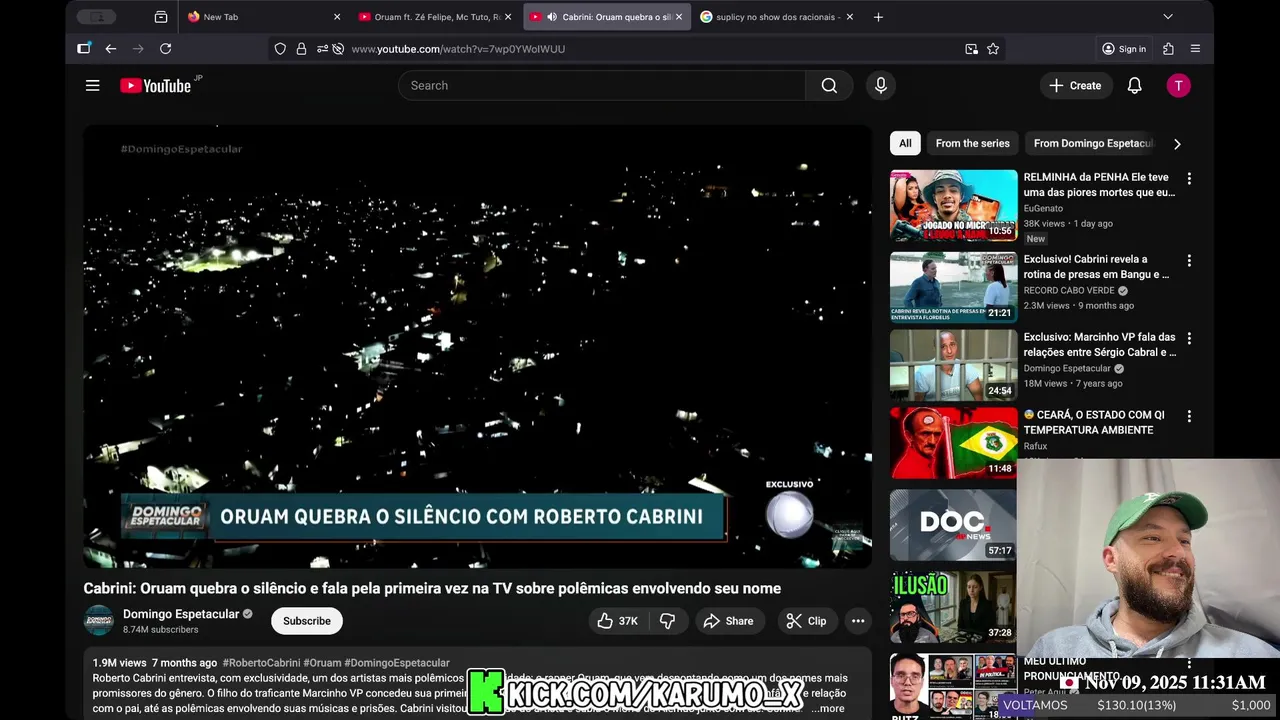Select the From Domingo Espetacular chip
The image size is (1280, 720).
pos(1093,144)
